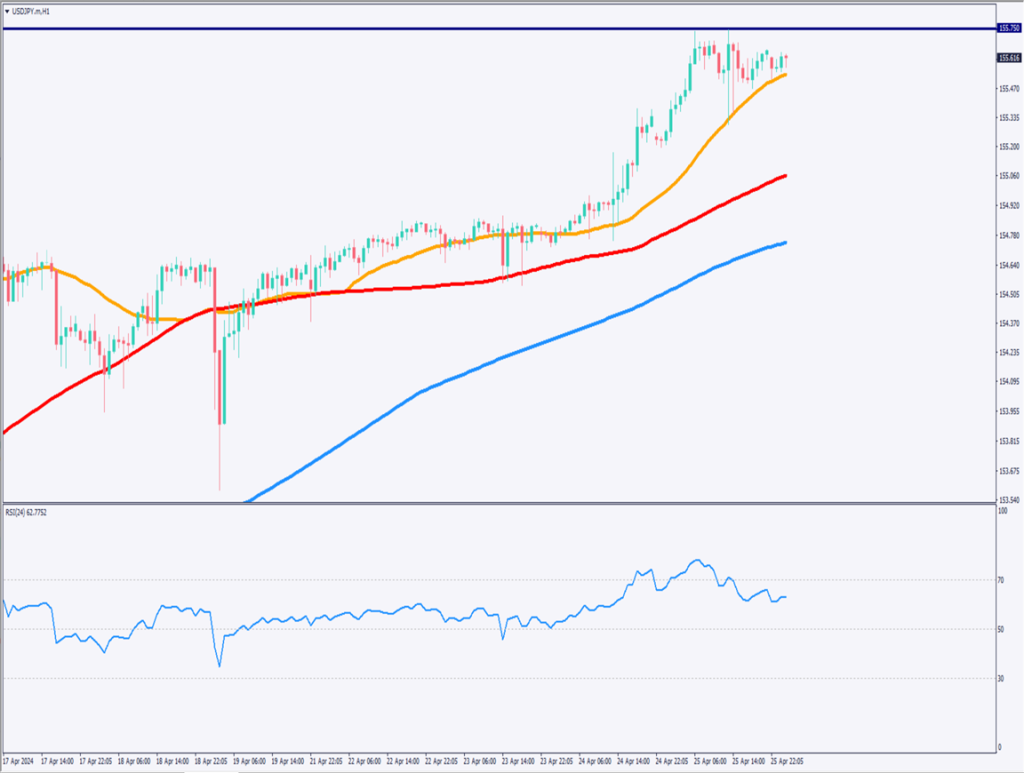The width and height of the screenshot is (1024, 773).
Task: Click the 155.750 price tag on axis
Action: [x=1009, y=29]
